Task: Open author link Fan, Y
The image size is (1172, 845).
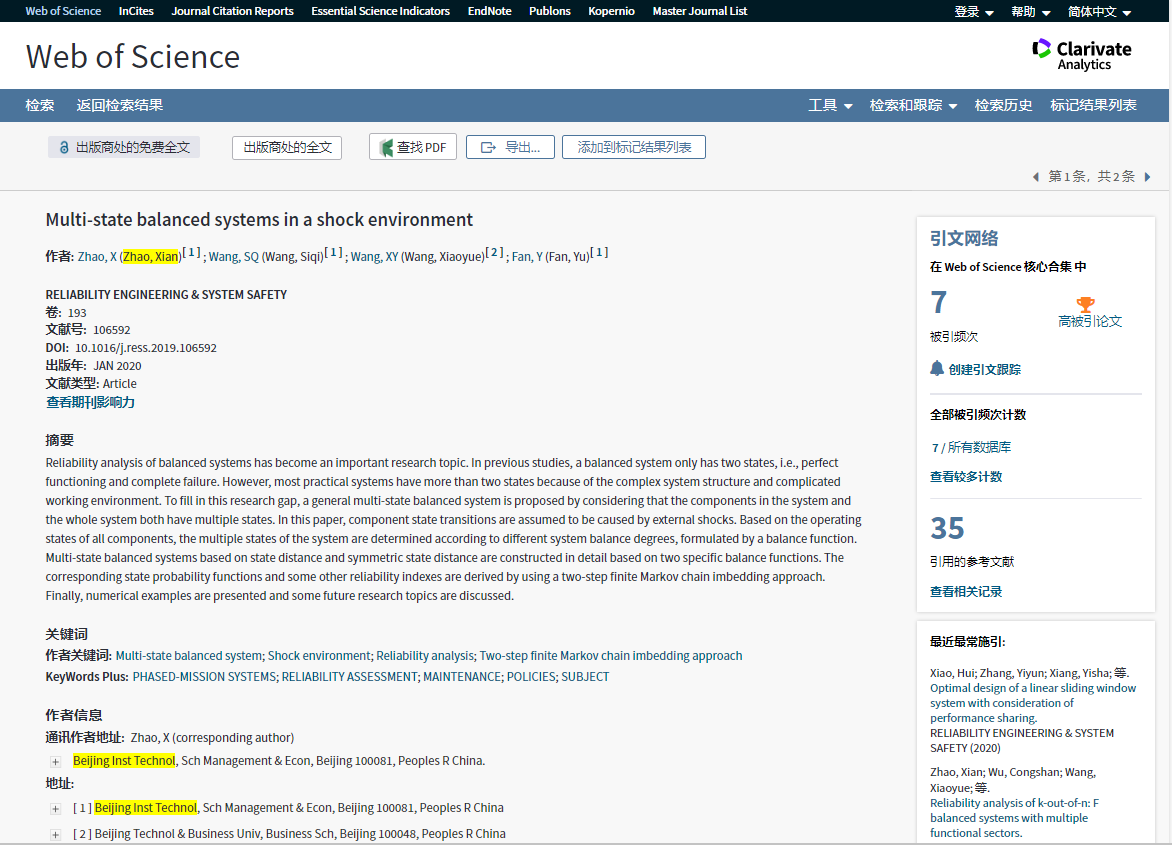Action: click(527, 257)
